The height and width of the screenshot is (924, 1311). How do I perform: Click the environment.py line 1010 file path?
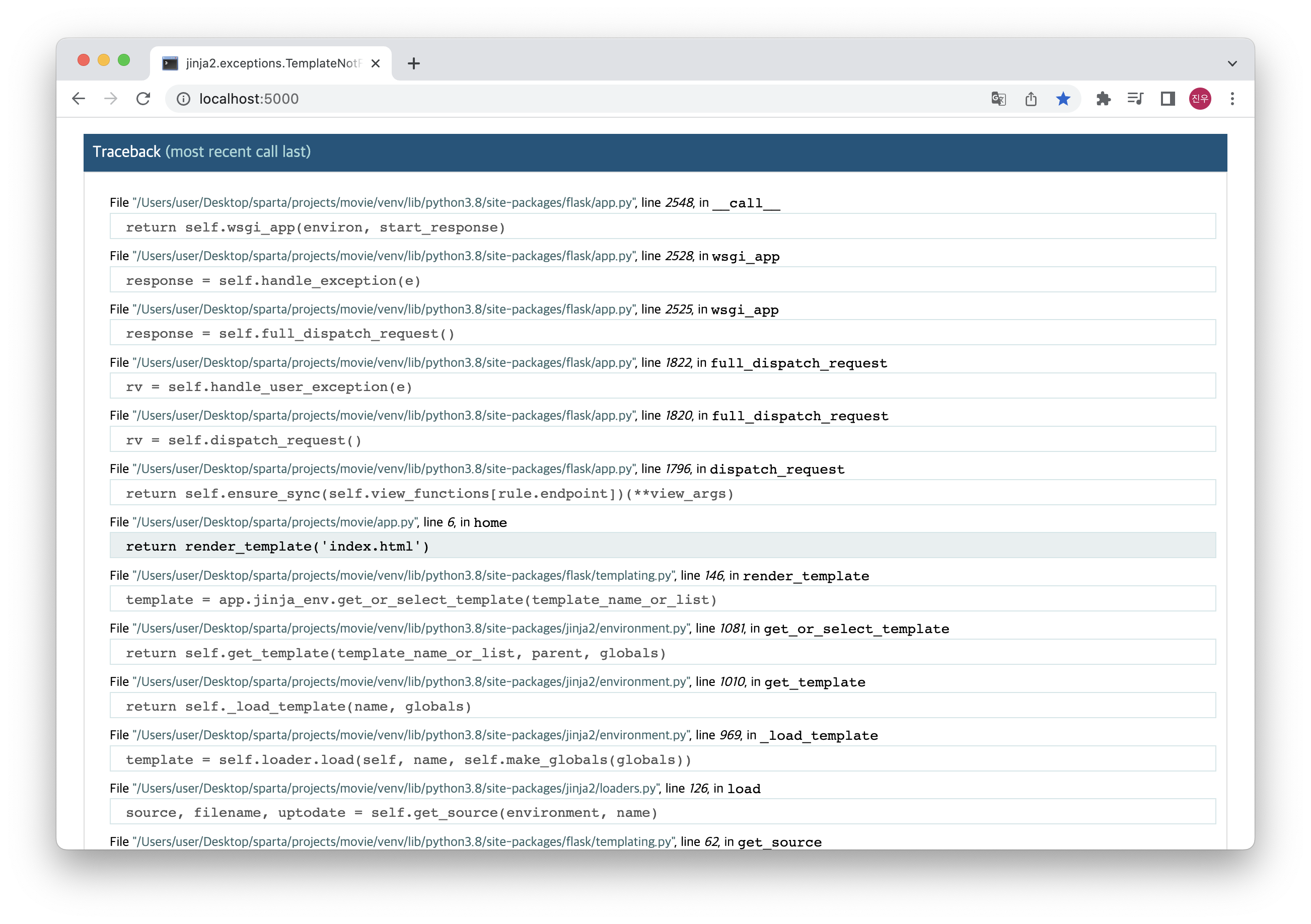pos(412,681)
